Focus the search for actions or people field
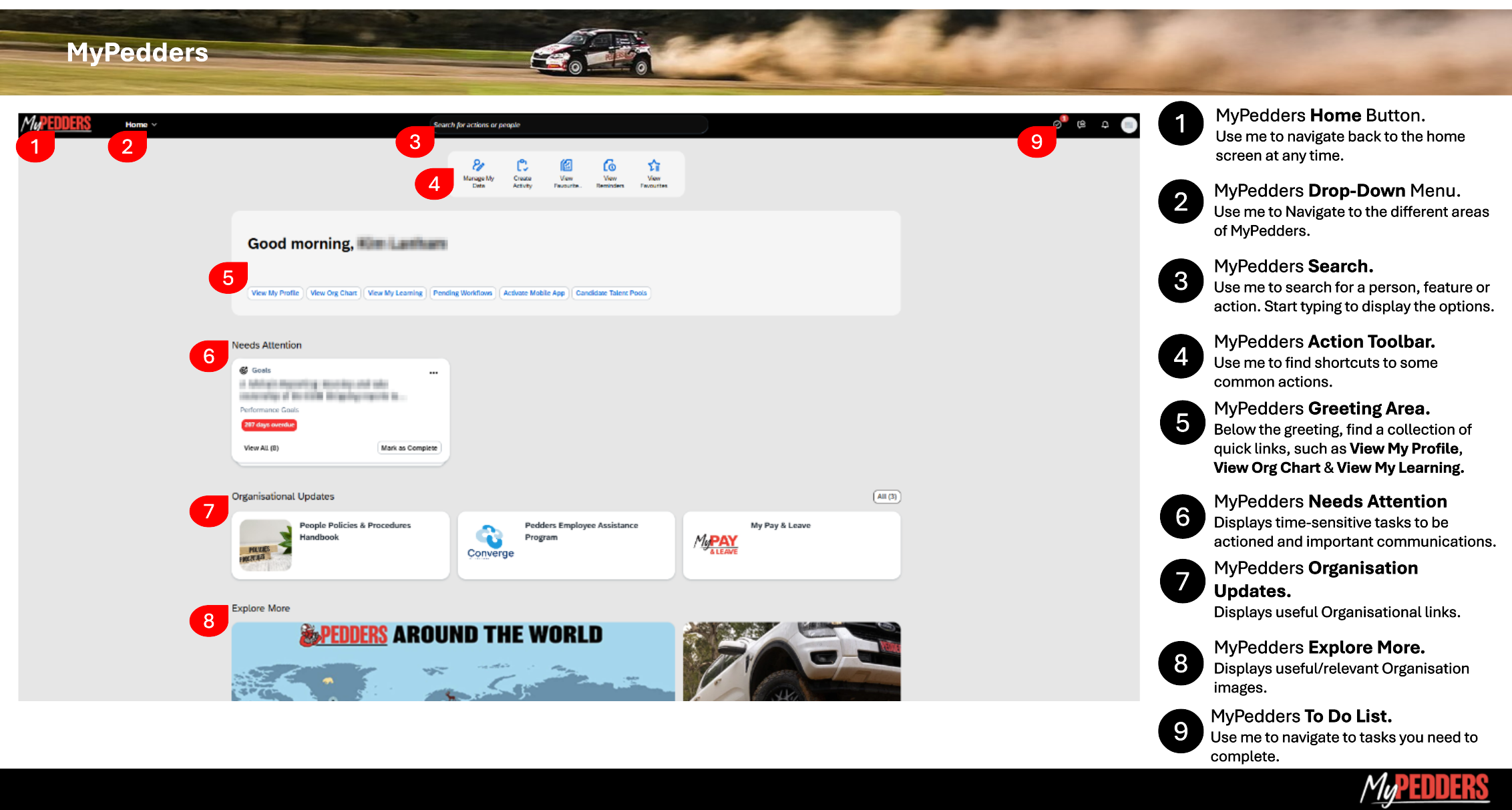 [568, 125]
